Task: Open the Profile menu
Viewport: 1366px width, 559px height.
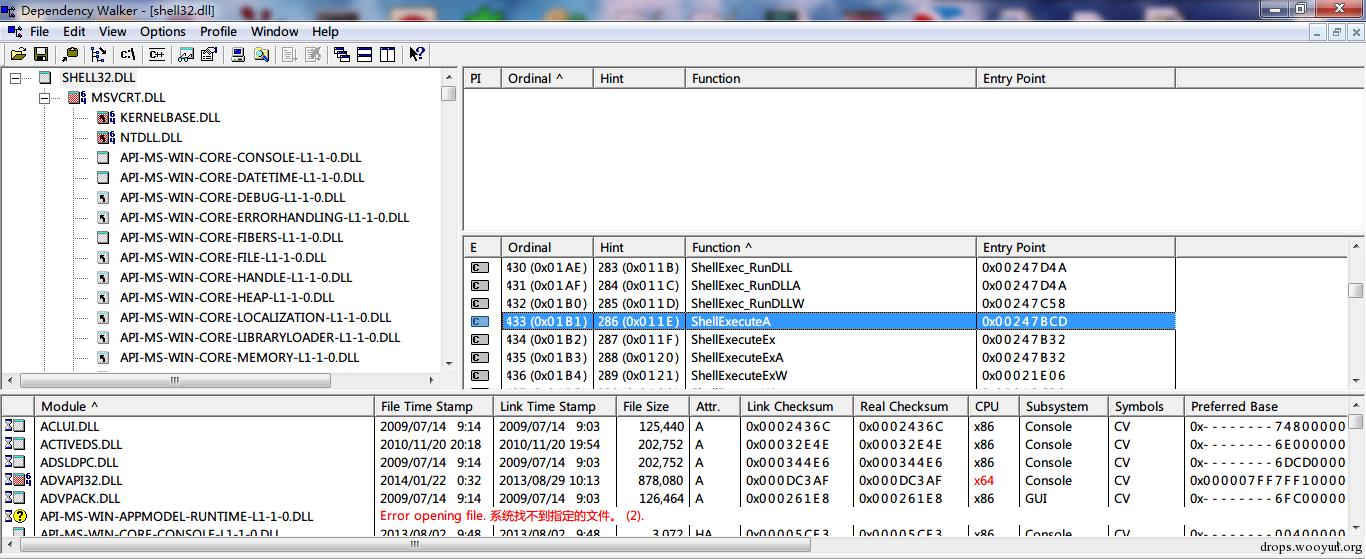Action: [218, 31]
